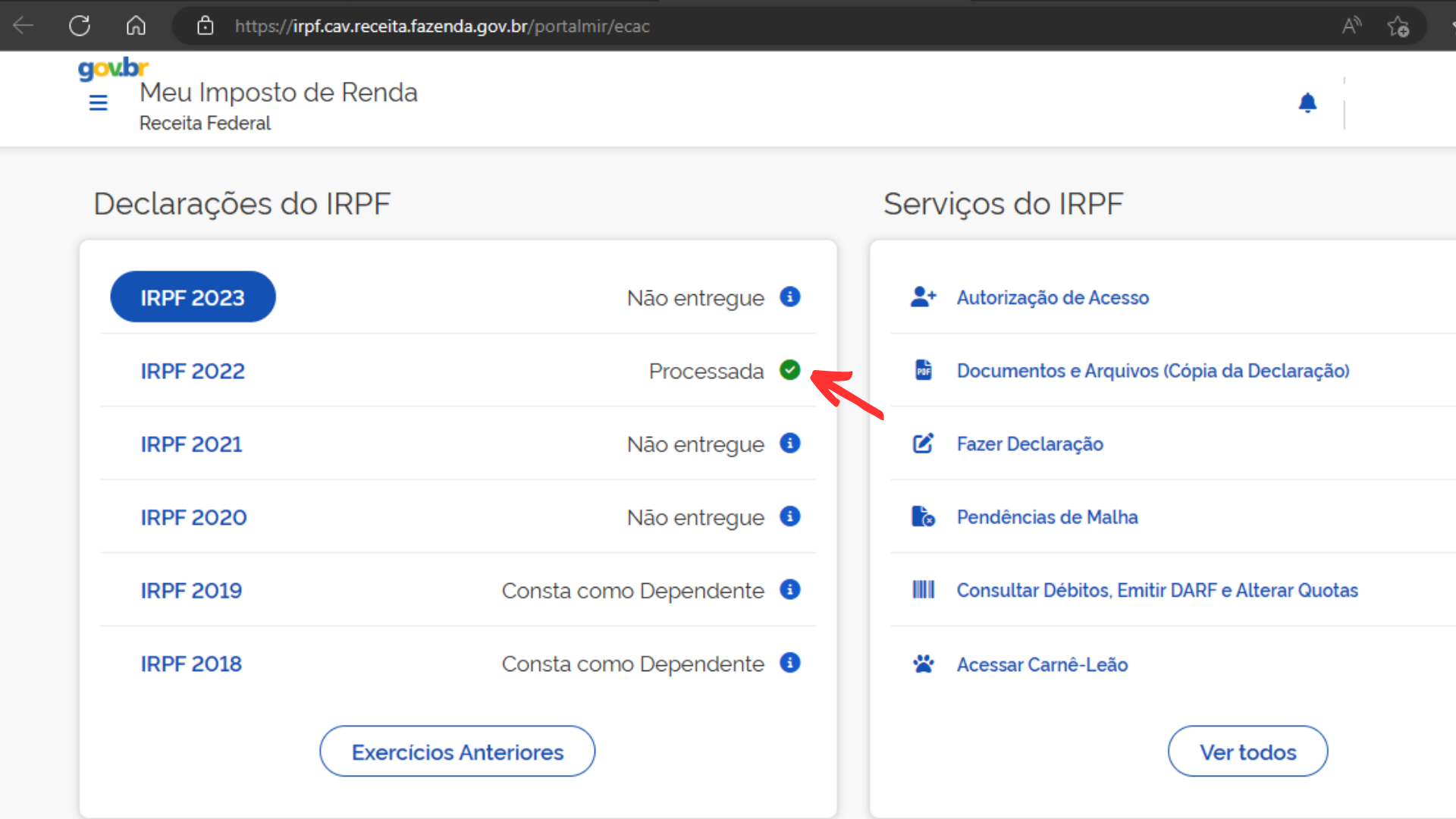This screenshot has height=819, width=1456.
Task: Open the hamburger menu
Action: point(98,102)
